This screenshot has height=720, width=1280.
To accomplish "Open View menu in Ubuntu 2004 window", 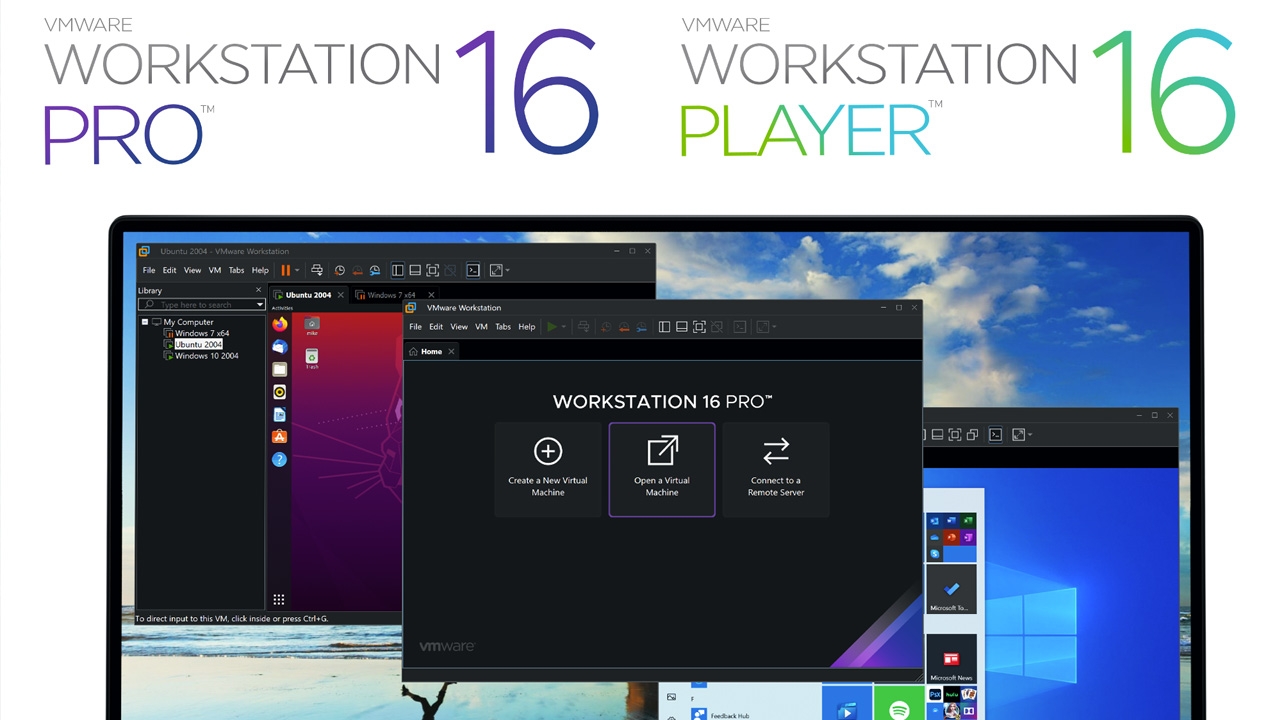I will (192, 270).
